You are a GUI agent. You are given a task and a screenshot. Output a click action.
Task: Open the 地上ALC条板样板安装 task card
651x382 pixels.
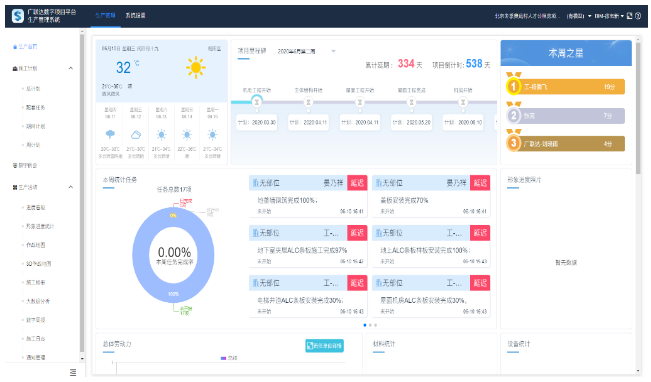(431, 245)
